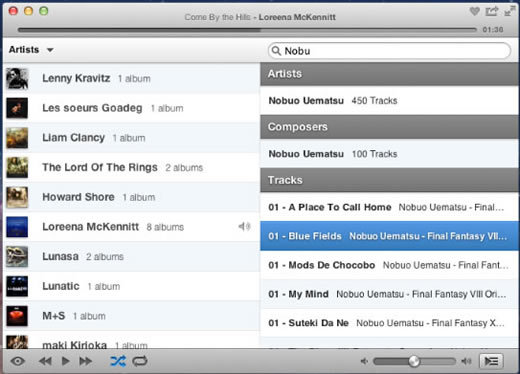
Task: Select Lunatic artist row
Action: click(131, 286)
